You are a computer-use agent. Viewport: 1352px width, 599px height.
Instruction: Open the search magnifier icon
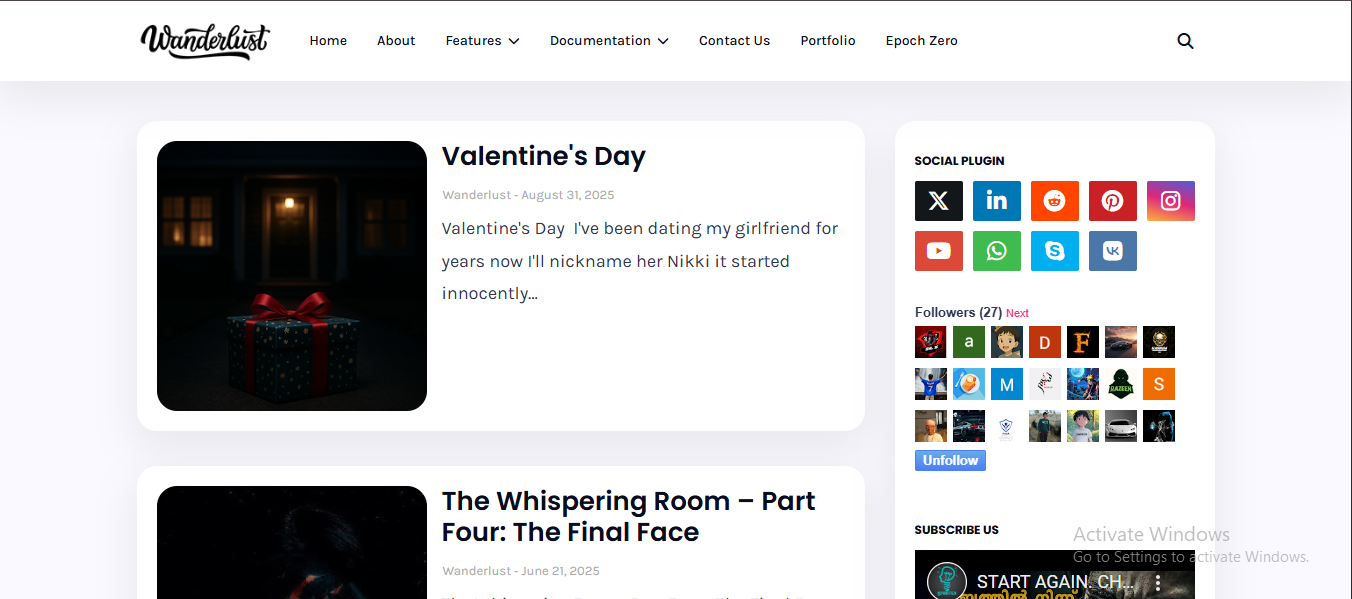coord(1185,41)
